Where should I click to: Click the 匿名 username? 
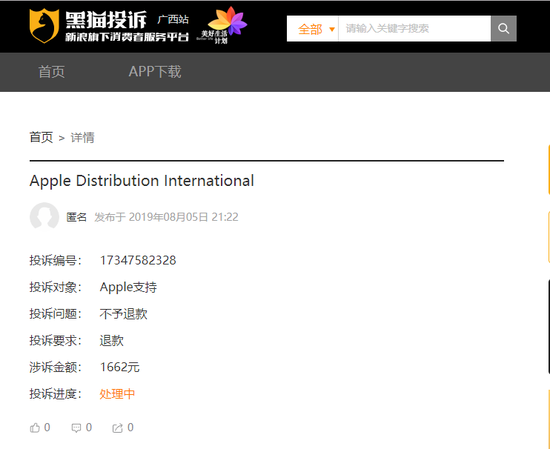pos(76,217)
